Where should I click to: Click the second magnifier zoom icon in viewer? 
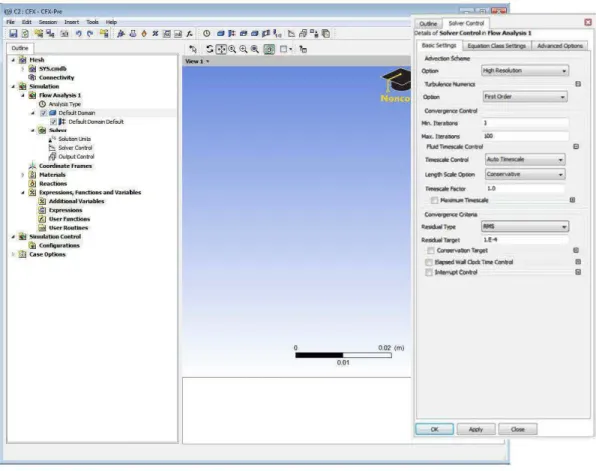click(x=244, y=49)
